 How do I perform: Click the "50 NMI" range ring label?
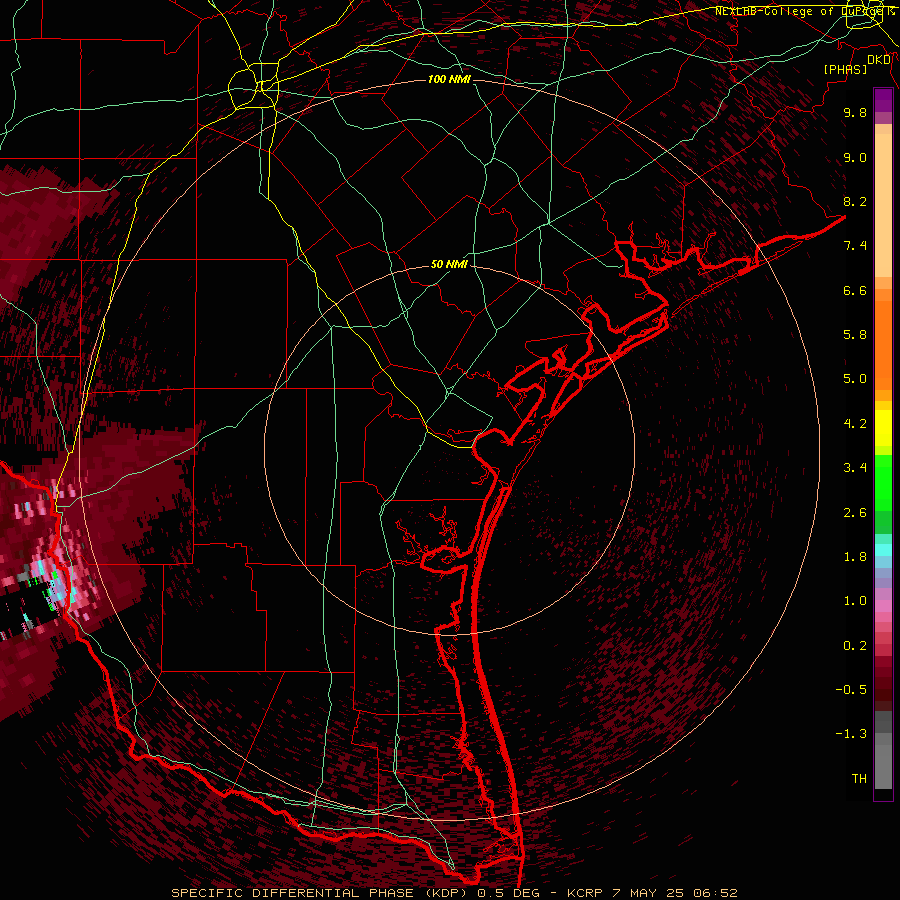449,265
